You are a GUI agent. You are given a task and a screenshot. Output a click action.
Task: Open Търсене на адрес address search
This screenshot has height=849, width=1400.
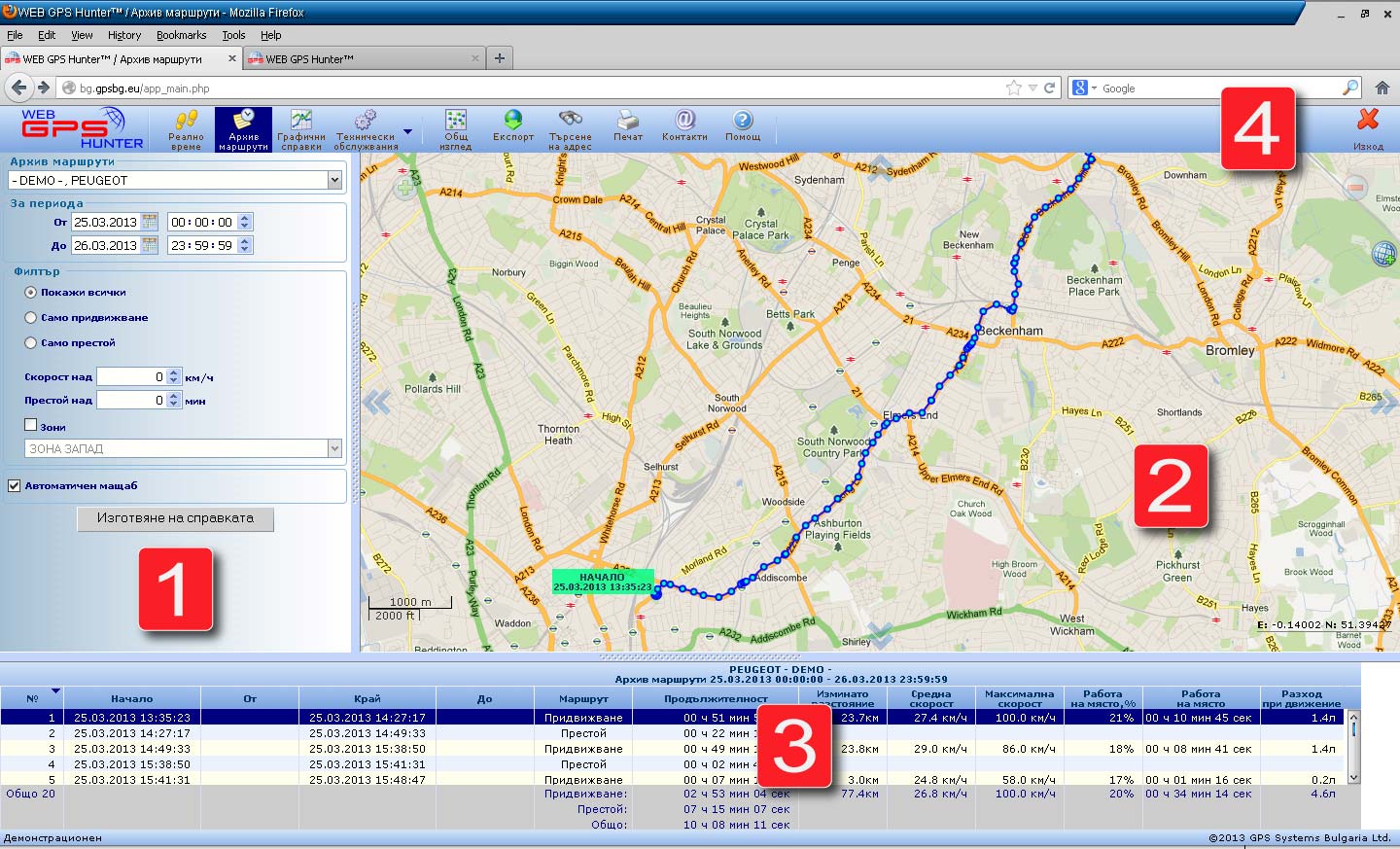point(570,129)
